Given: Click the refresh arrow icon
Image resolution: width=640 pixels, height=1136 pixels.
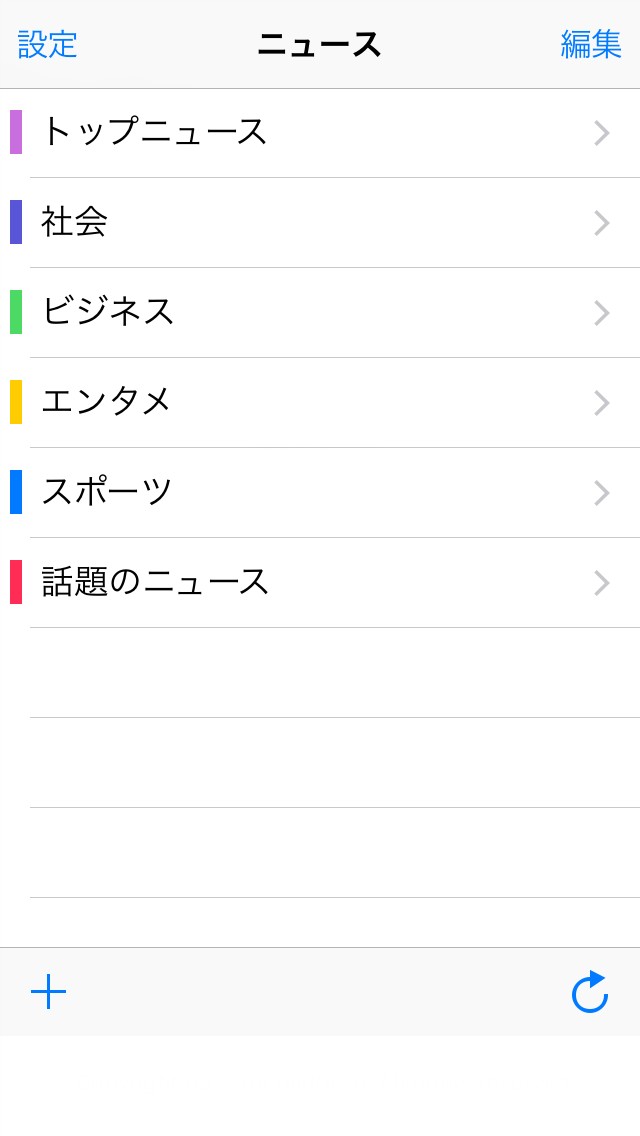Looking at the screenshot, I should [x=590, y=992].
